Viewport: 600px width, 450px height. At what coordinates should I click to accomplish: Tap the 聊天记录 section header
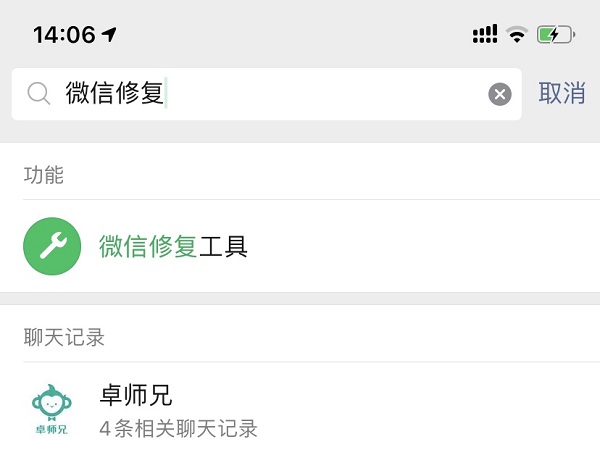[64, 337]
